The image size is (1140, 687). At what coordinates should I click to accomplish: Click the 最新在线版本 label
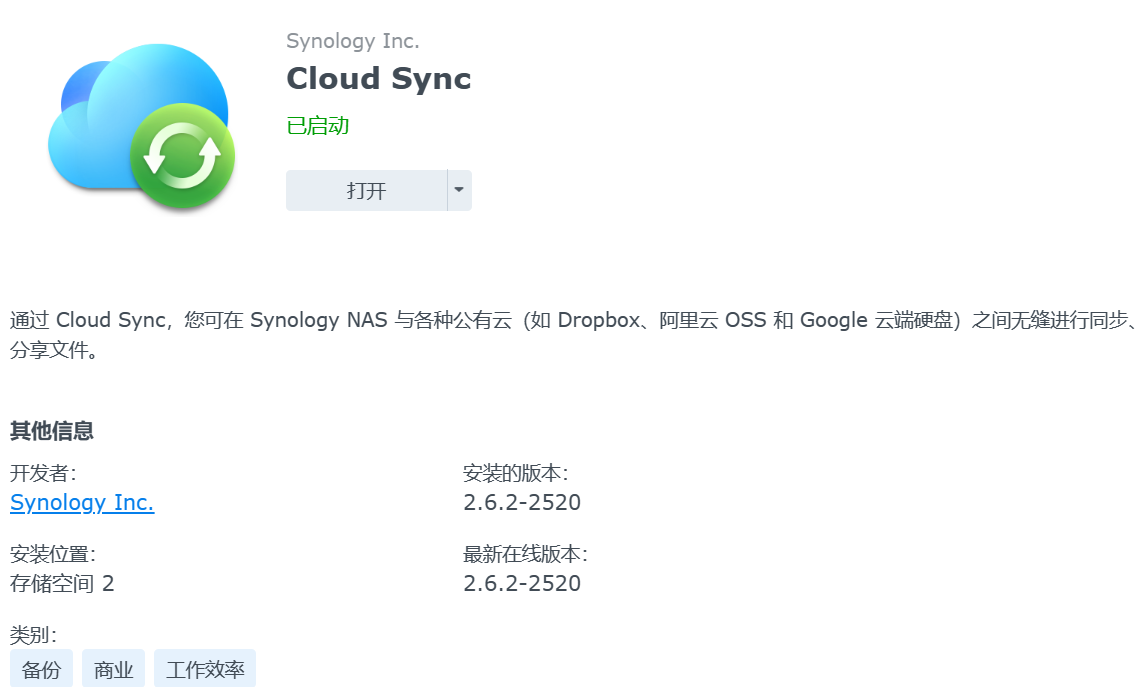(x=525, y=554)
